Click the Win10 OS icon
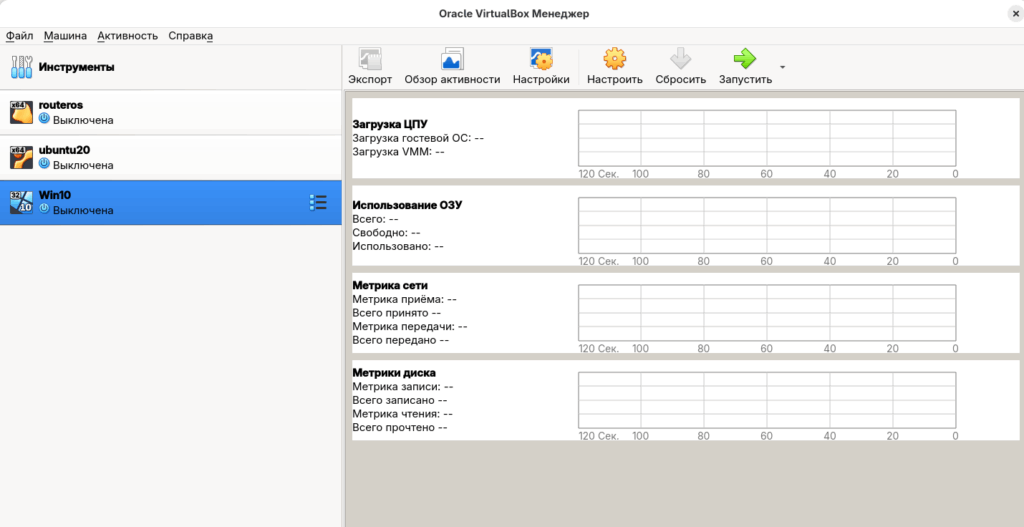1024x527 pixels. pos(22,203)
